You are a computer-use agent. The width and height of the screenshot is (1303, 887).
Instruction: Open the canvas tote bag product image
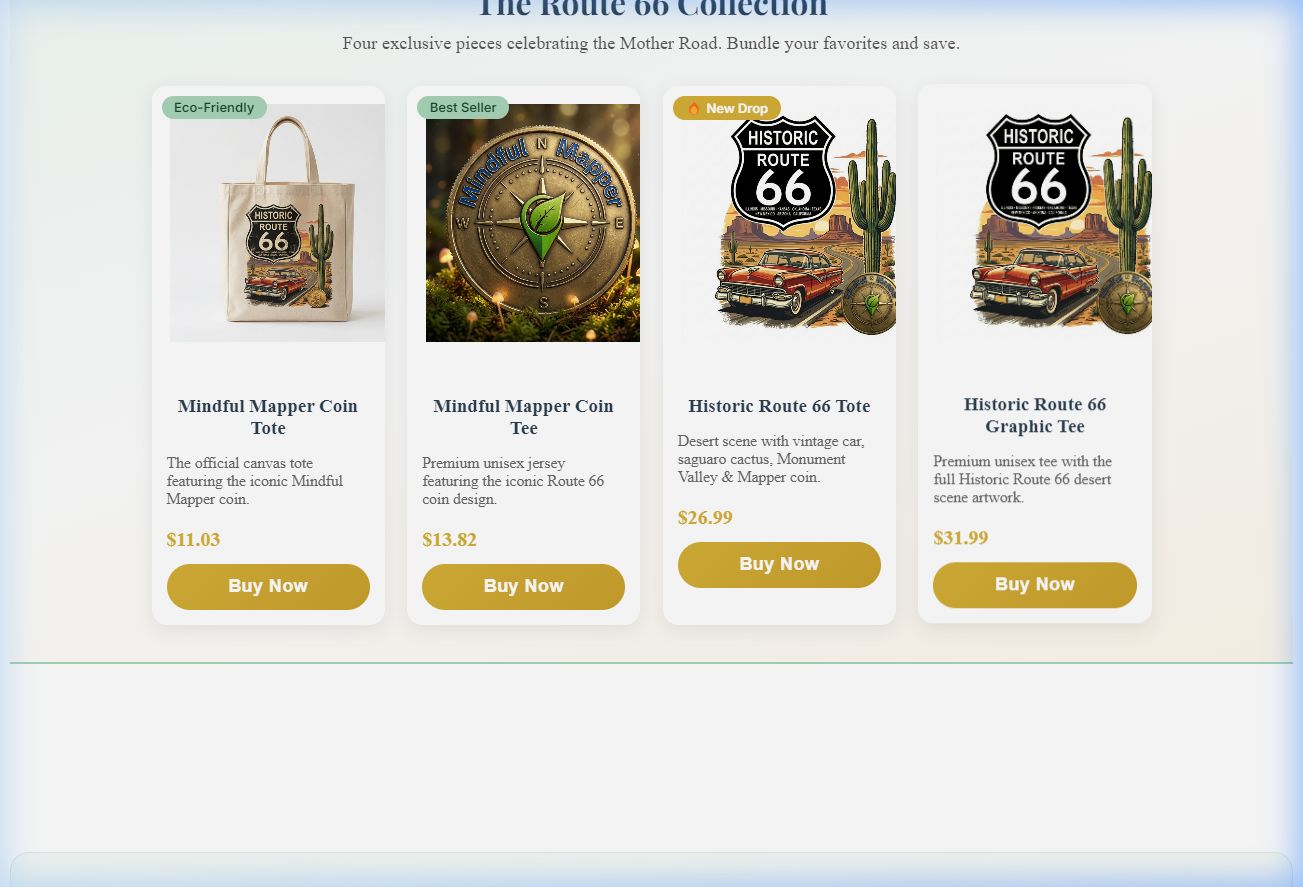pyautogui.click(x=277, y=223)
